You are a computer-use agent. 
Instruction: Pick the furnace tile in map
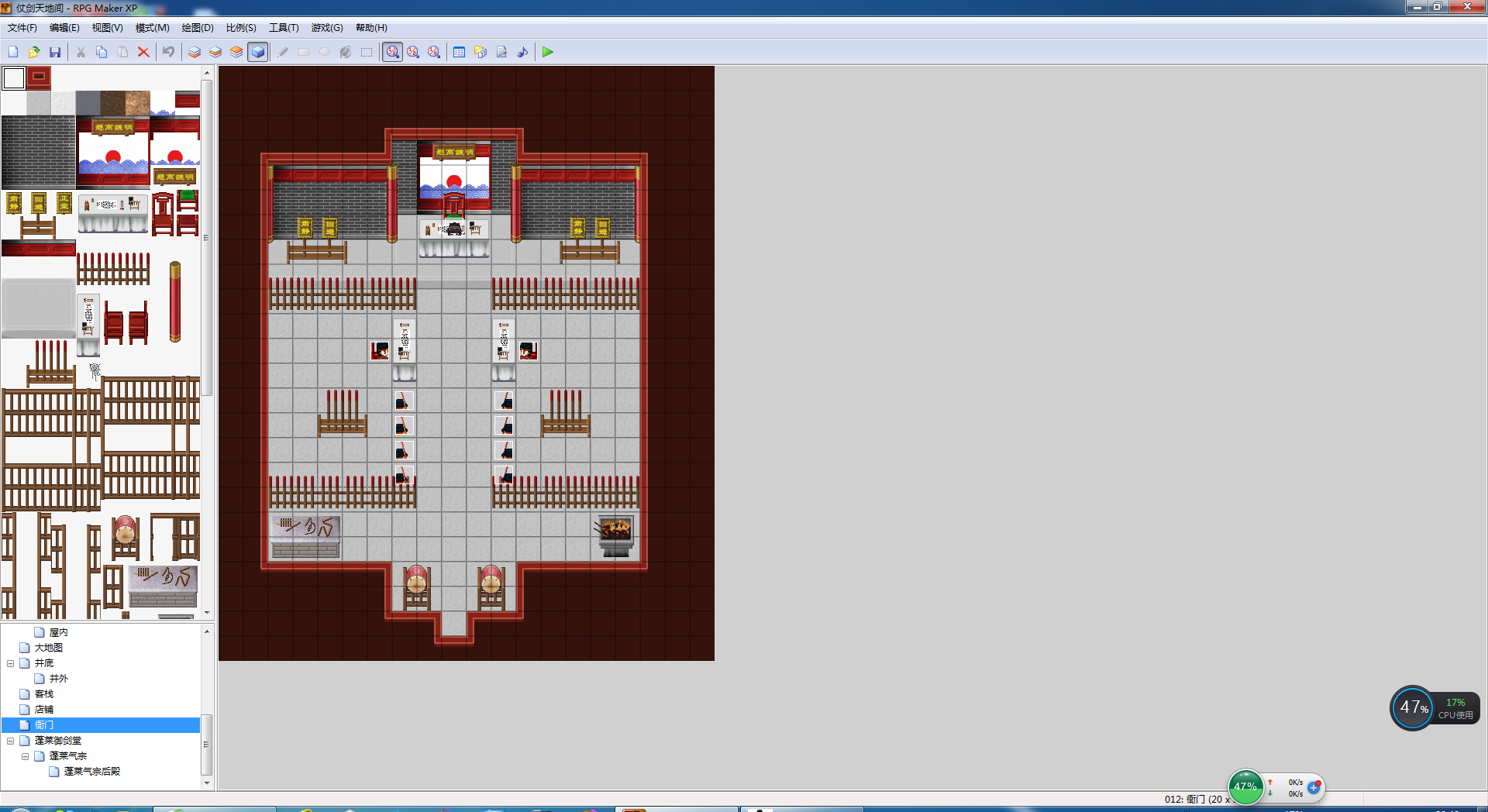(615, 535)
